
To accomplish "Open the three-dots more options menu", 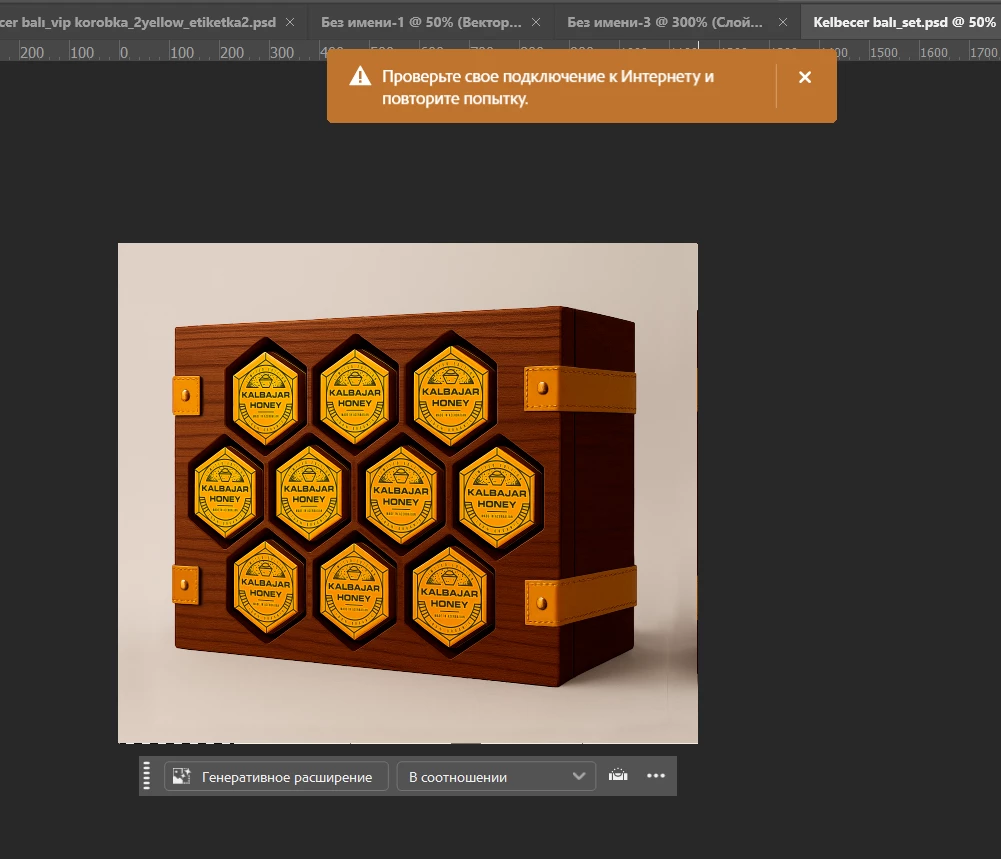I will click(x=656, y=776).
